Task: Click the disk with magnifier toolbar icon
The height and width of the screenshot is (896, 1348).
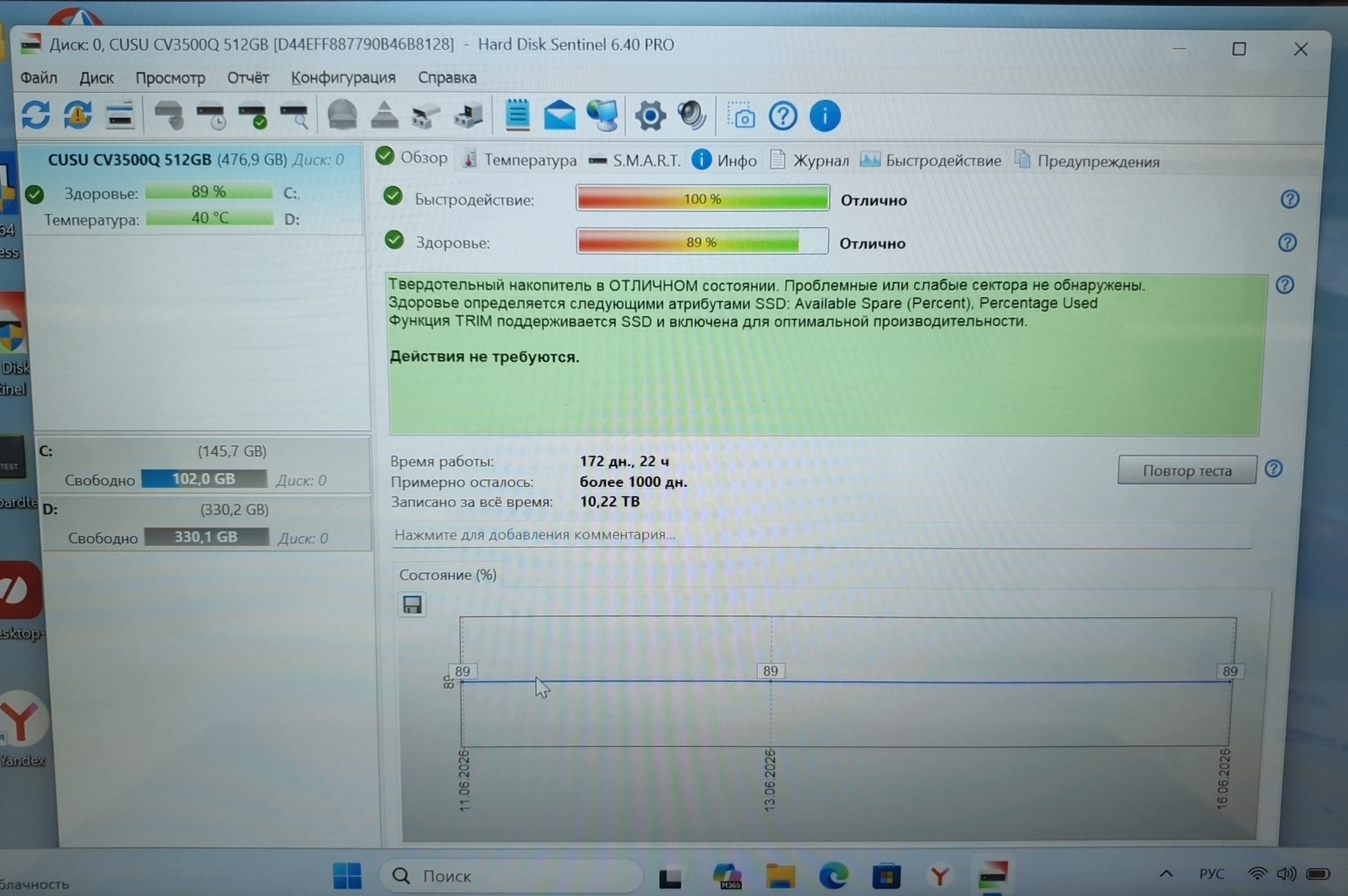Action: click(295, 116)
